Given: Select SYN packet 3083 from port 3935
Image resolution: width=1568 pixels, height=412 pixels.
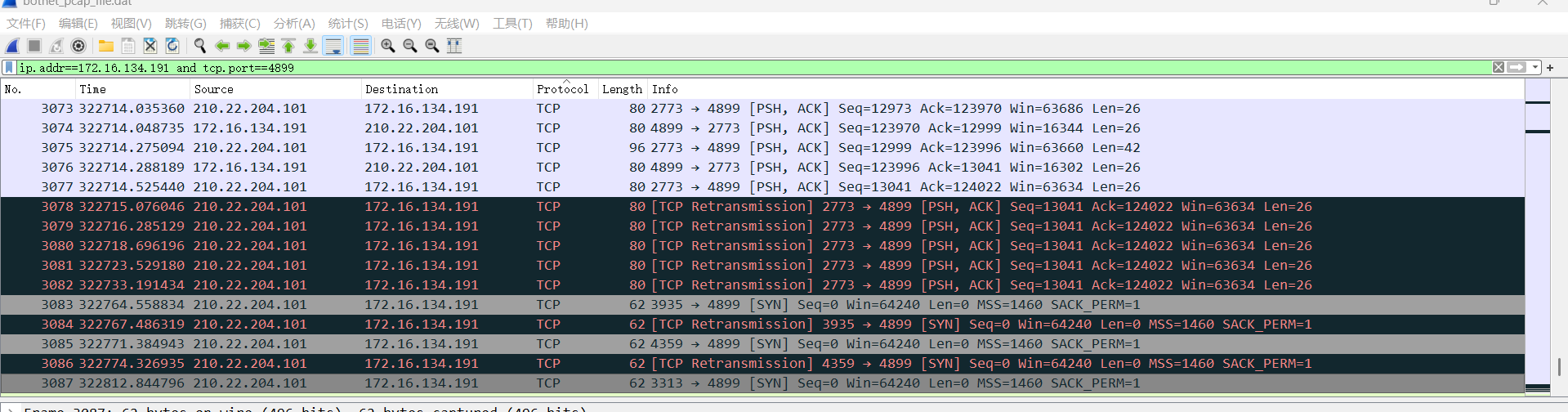Looking at the screenshot, I should (762, 305).
